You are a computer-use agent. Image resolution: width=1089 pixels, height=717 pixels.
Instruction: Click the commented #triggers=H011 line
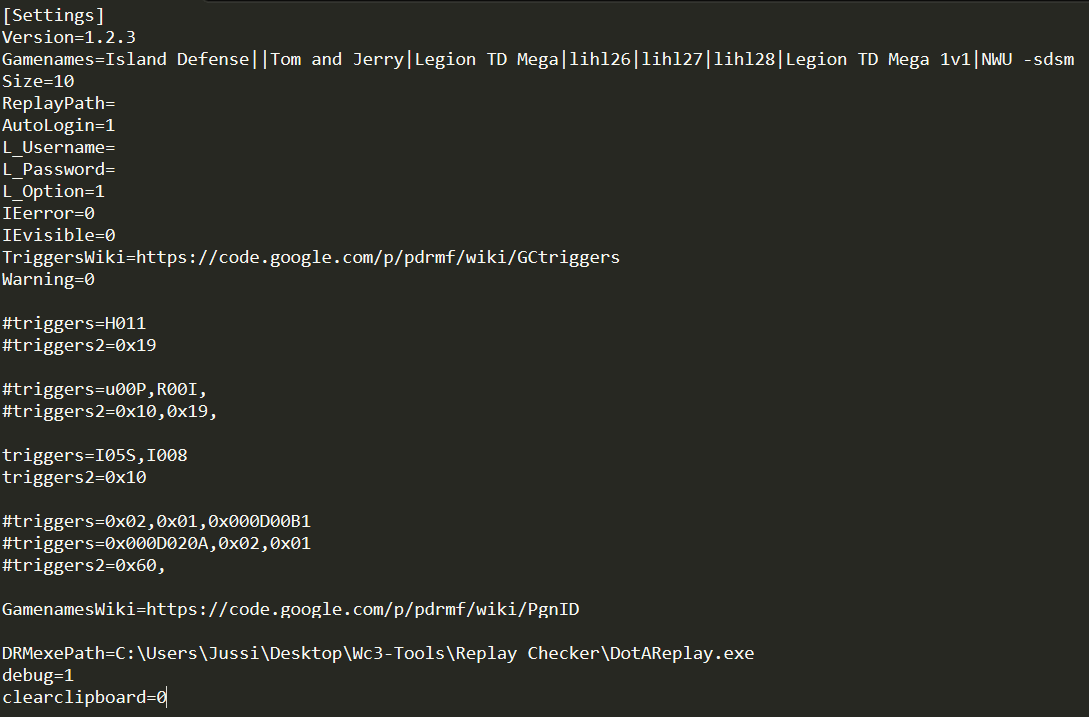(x=75, y=323)
